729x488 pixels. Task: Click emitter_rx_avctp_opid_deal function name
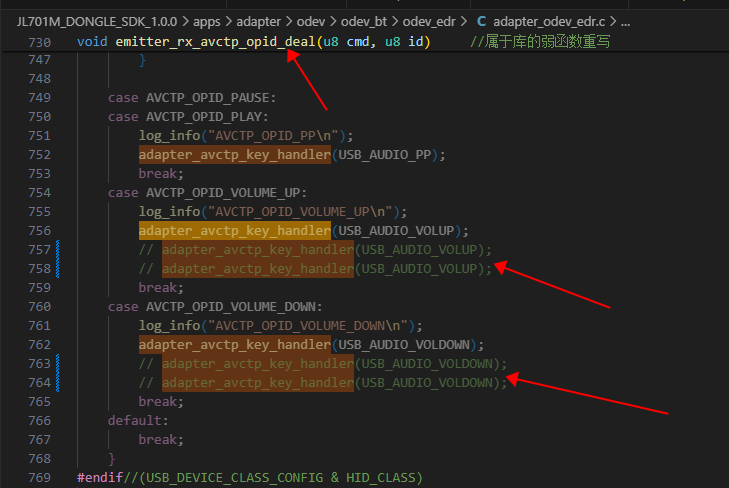point(215,42)
